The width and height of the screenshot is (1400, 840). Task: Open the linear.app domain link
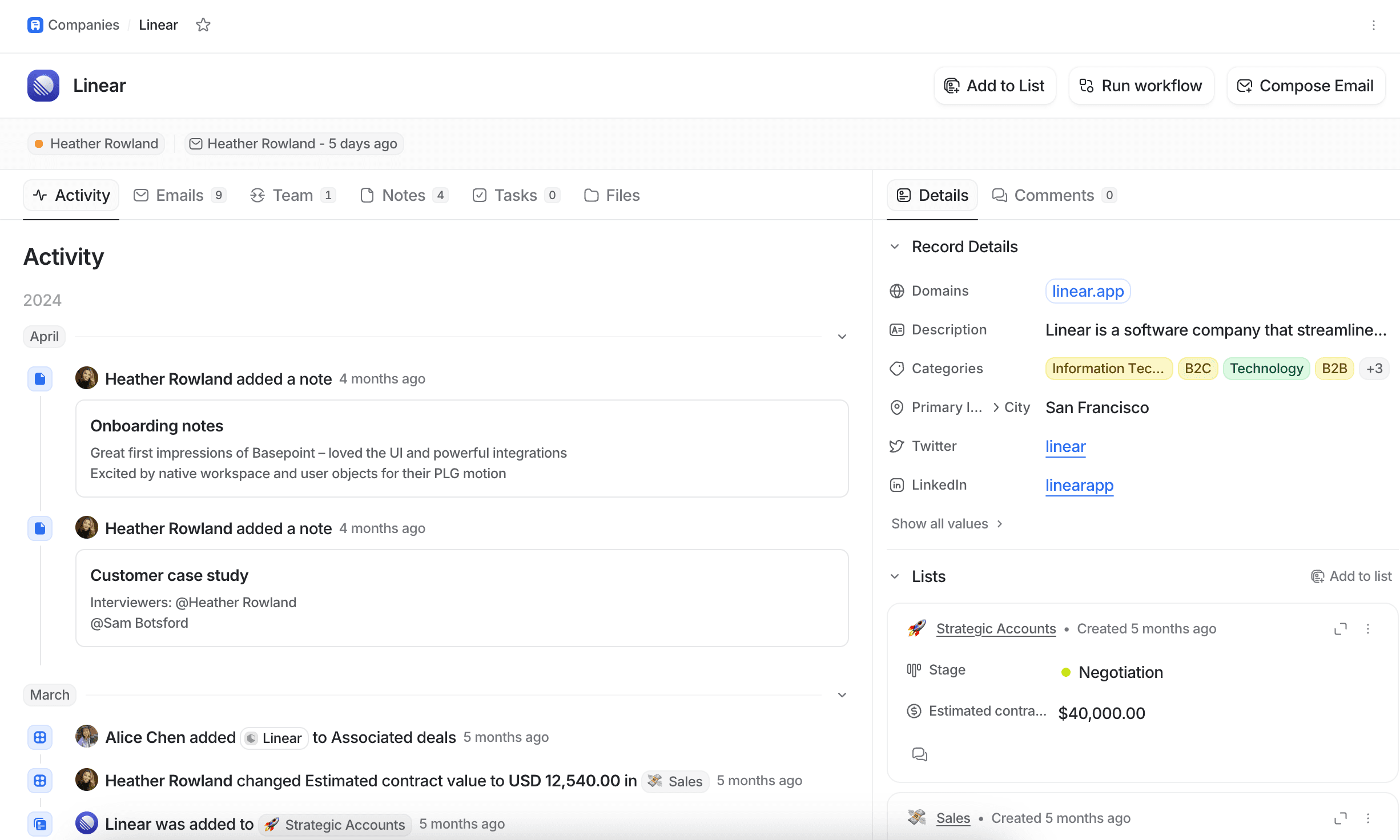coord(1088,291)
